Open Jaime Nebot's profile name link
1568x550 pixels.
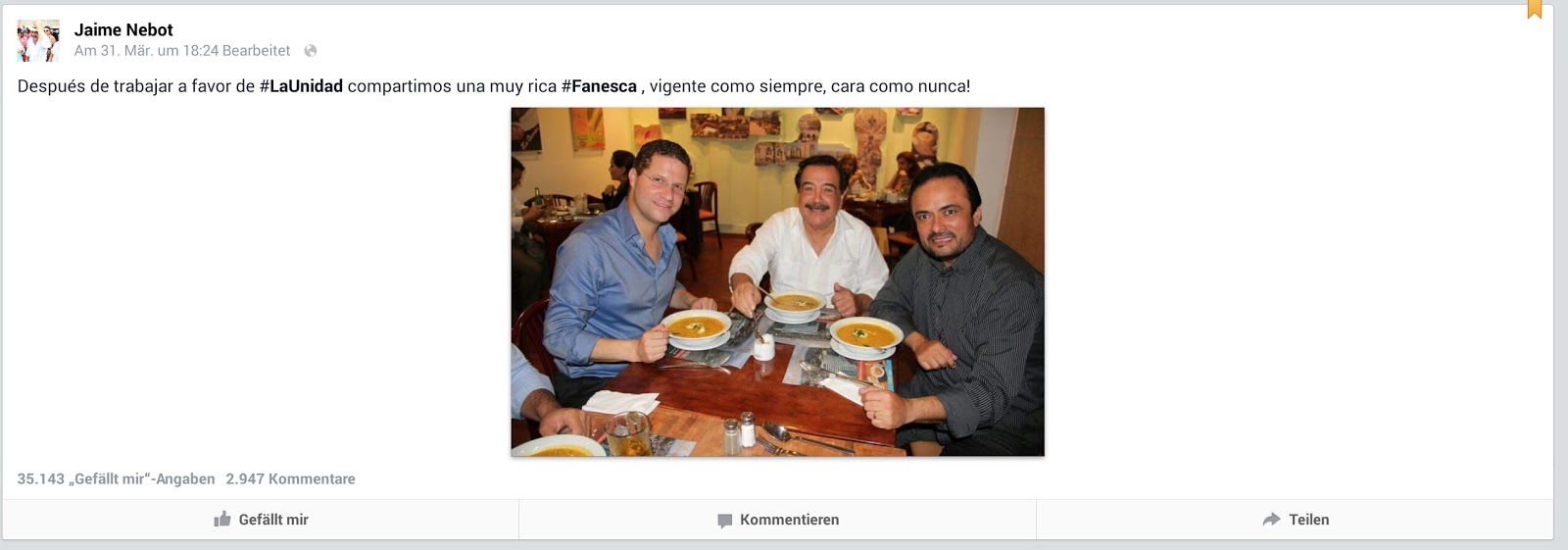coord(123,30)
